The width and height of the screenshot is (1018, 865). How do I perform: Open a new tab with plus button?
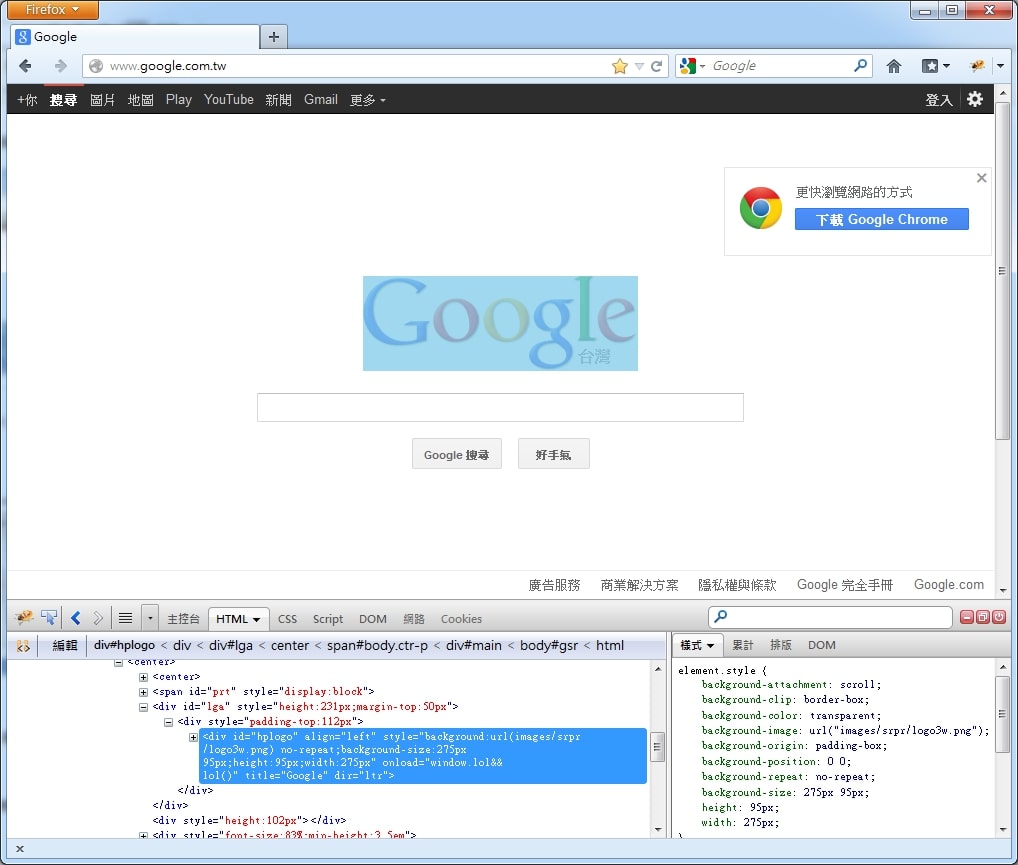(x=273, y=37)
